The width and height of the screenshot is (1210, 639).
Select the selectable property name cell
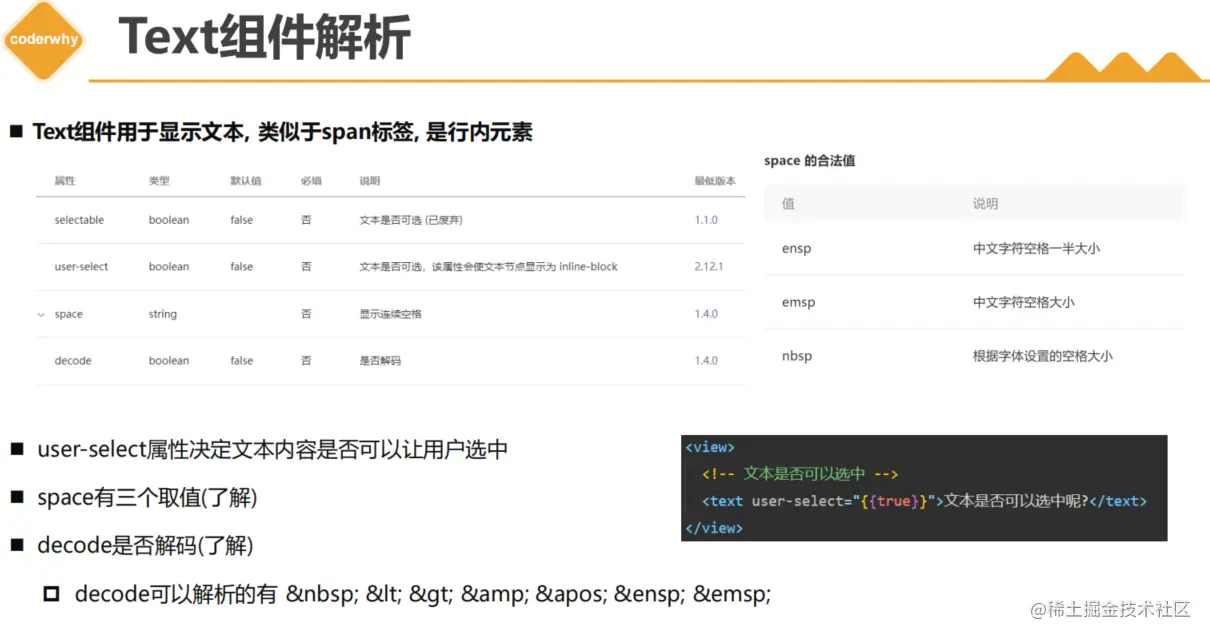(79, 220)
